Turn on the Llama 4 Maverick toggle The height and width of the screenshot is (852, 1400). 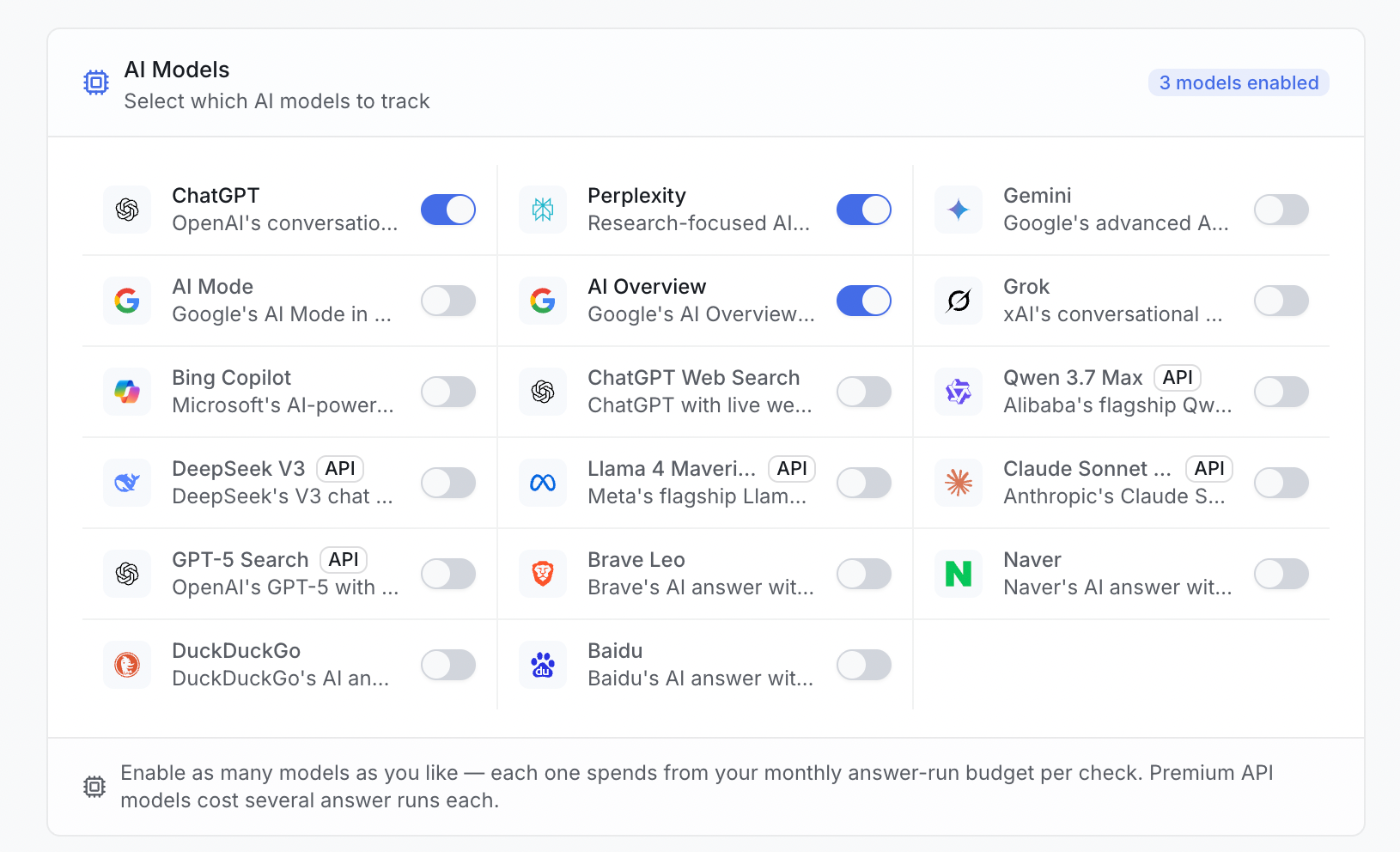(864, 483)
